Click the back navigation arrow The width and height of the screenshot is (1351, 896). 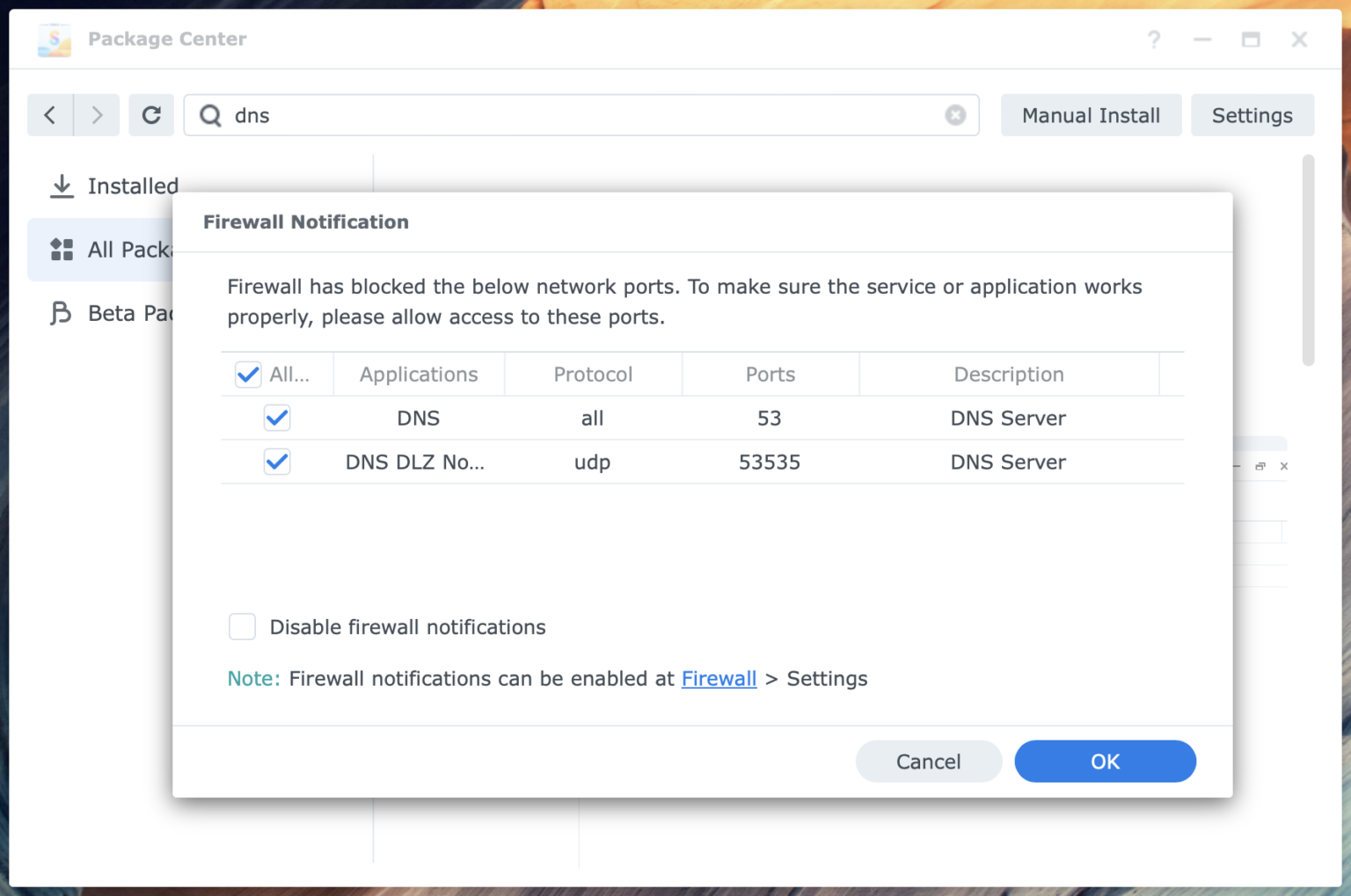pyautogui.click(x=50, y=115)
